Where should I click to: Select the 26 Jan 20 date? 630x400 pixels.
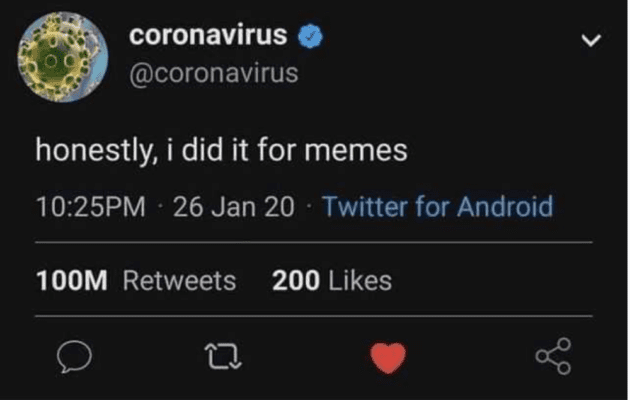pyautogui.click(x=234, y=207)
